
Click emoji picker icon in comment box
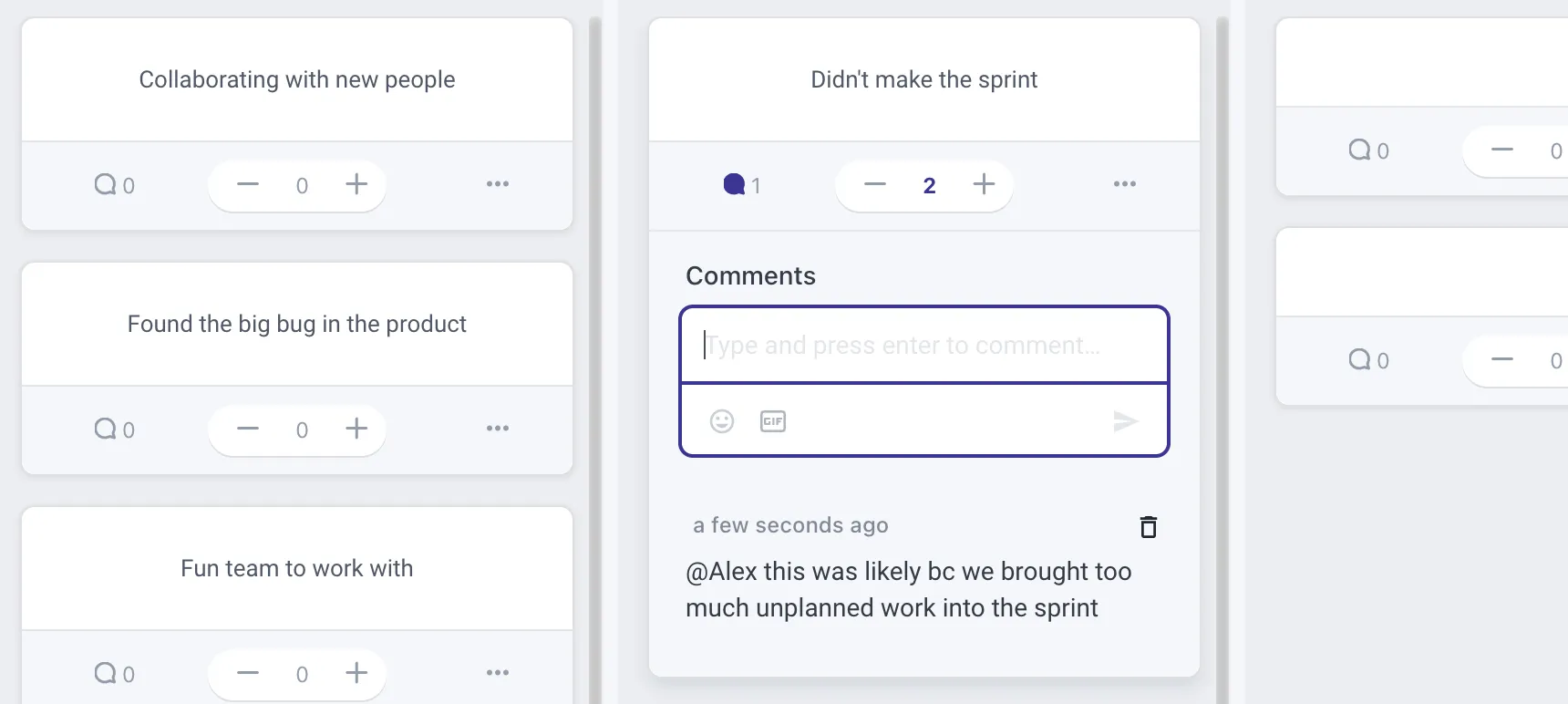[x=721, y=421]
